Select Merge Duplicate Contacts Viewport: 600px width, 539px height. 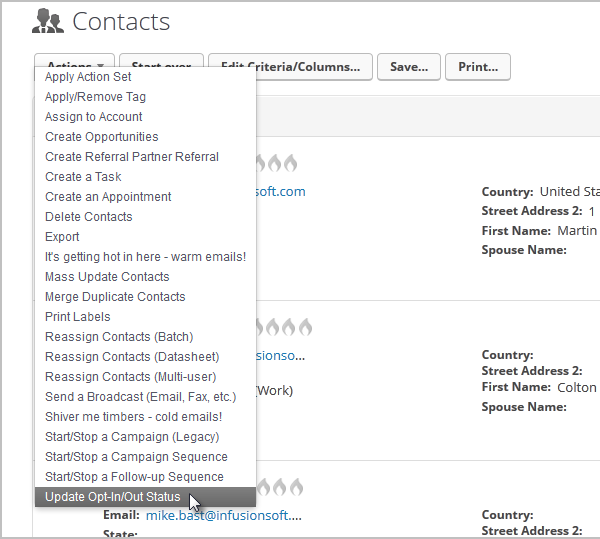tap(145, 296)
